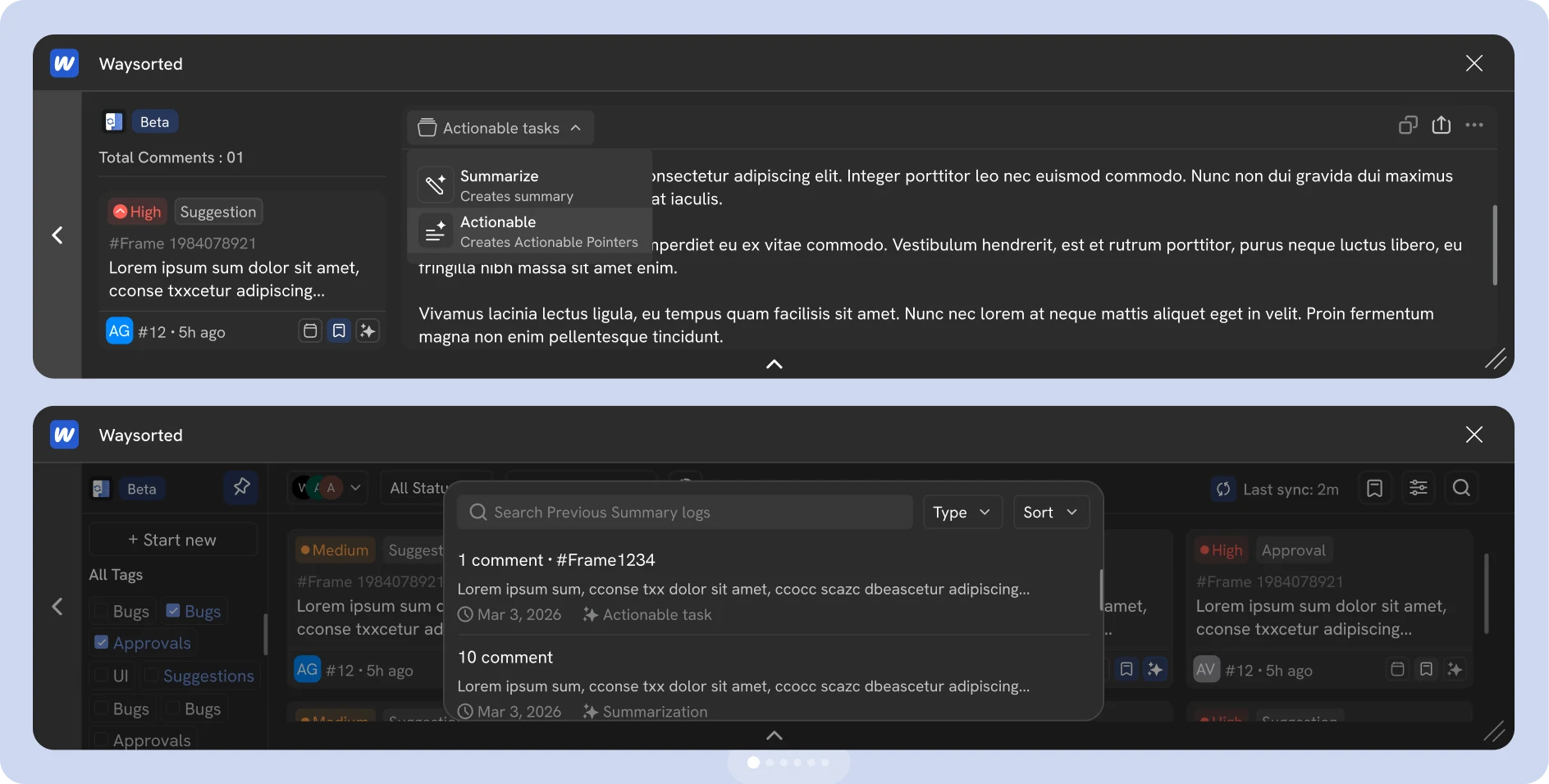Viewport: 1549px width, 784px height.
Task: Click calendar icon on High Approval card
Action: 1398,669
